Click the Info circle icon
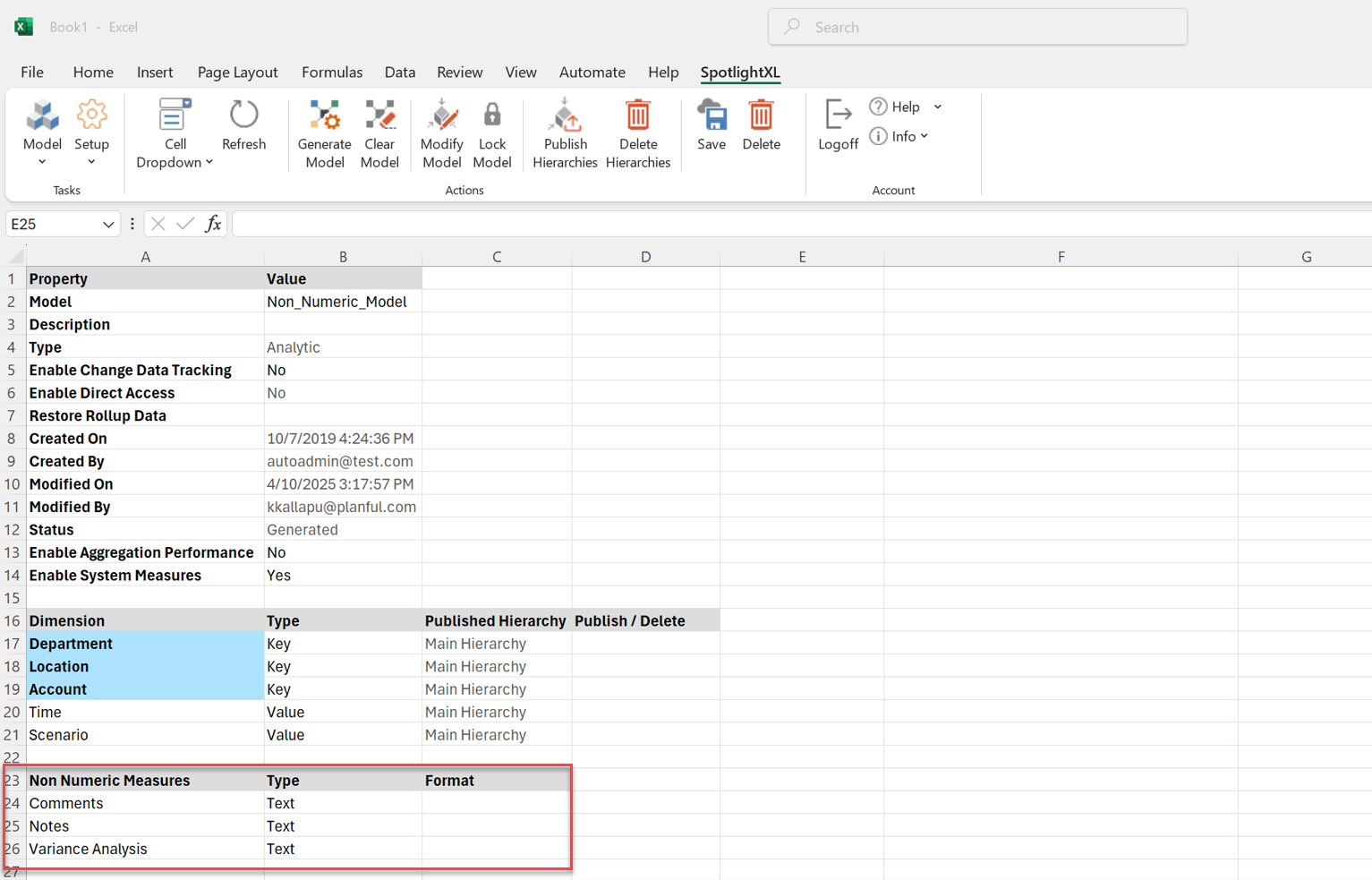Screen dimensions: 1372x880 878,136
